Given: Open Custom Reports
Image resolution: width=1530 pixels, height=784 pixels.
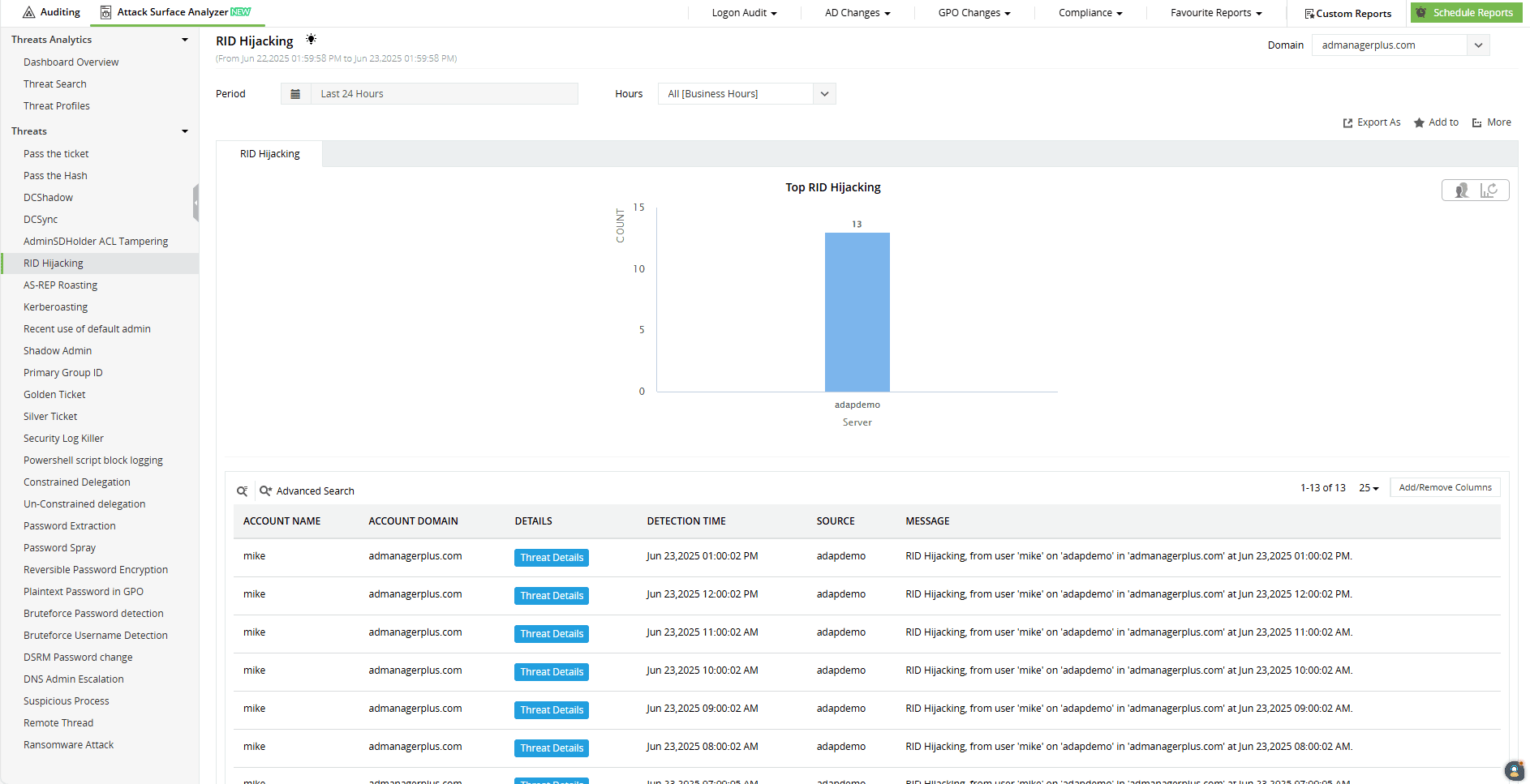Looking at the screenshot, I should click(x=1347, y=14).
